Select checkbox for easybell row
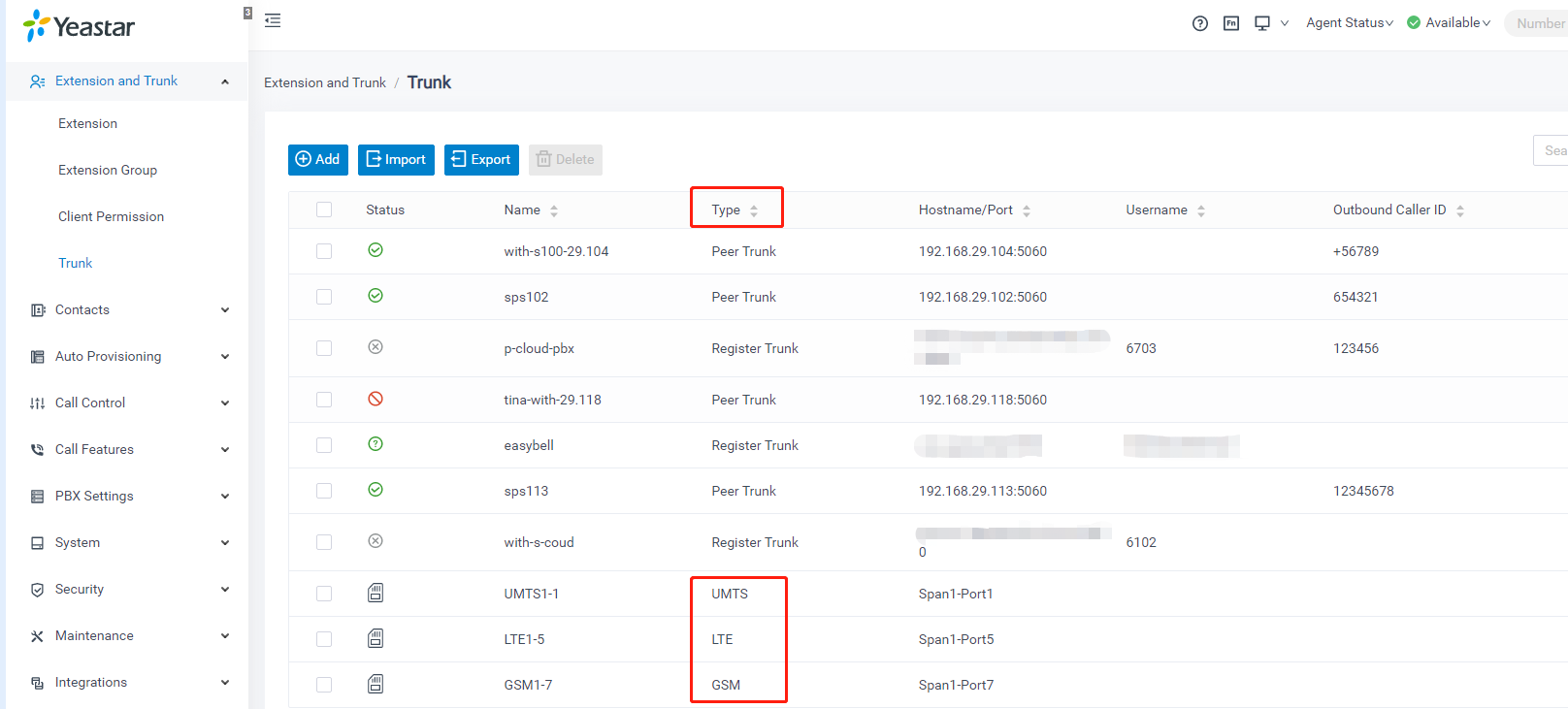Screen dimensions: 1568x709 (324, 445)
